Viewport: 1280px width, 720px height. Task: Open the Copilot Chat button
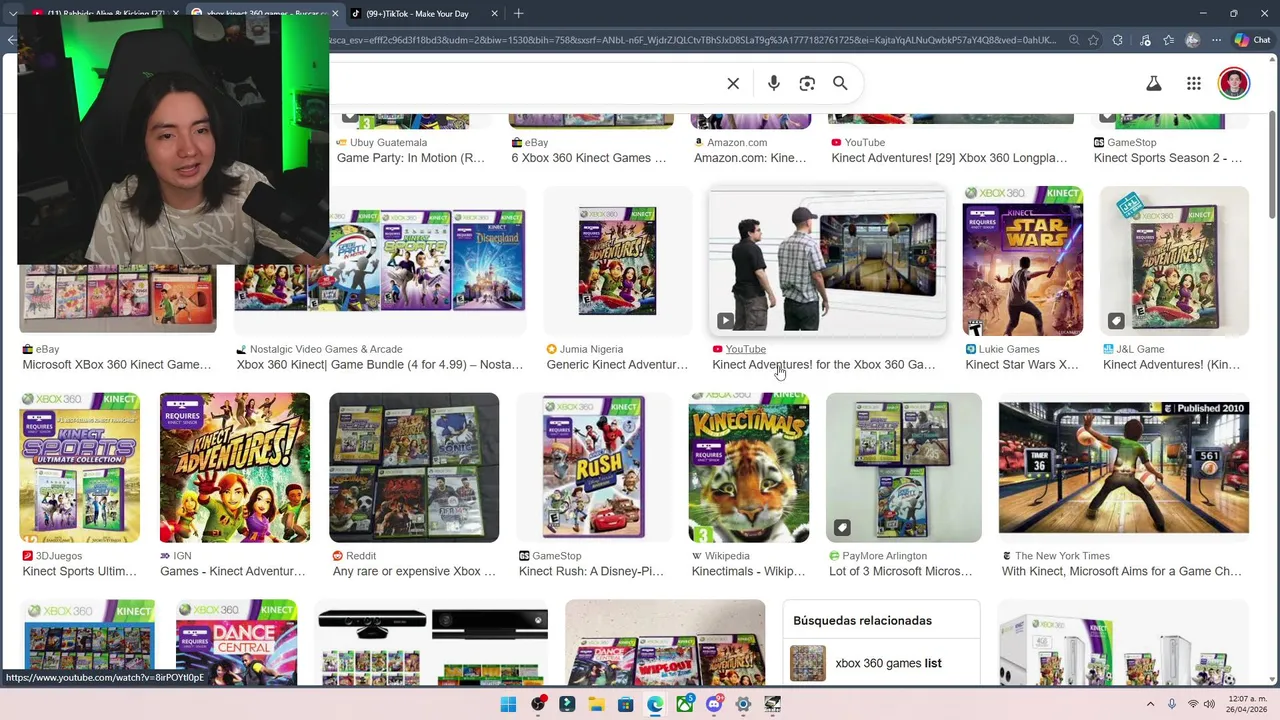[1252, 40]
